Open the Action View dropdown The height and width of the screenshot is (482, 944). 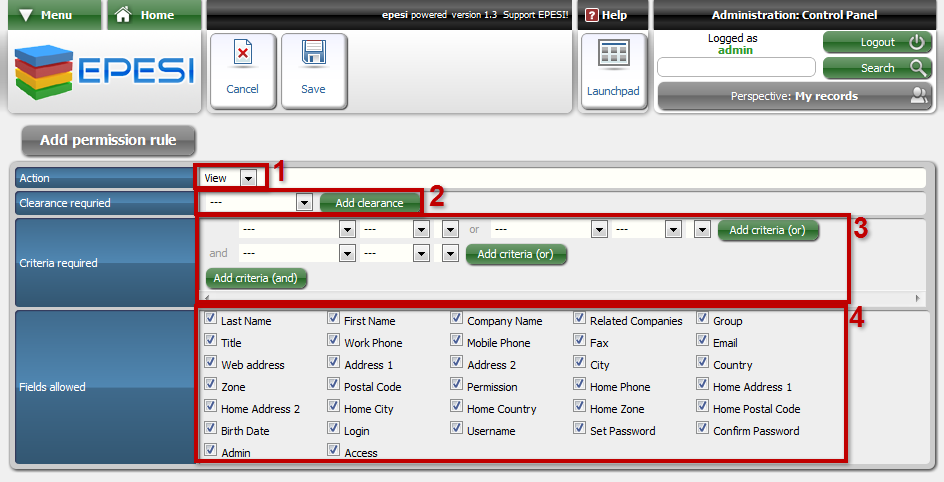click(x=229, y=178)
